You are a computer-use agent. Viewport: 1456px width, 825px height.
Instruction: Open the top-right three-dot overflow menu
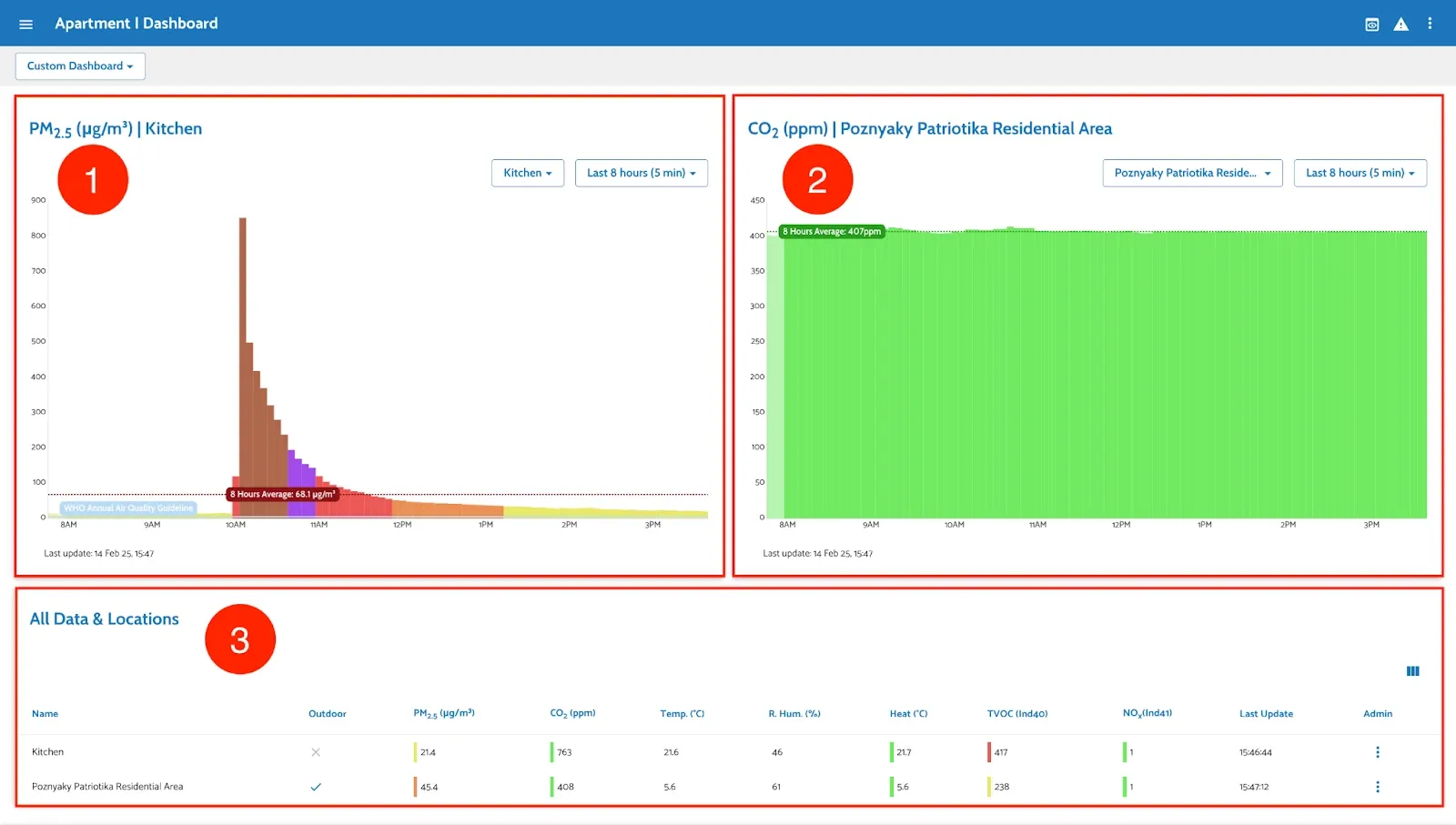point(1430,24)
